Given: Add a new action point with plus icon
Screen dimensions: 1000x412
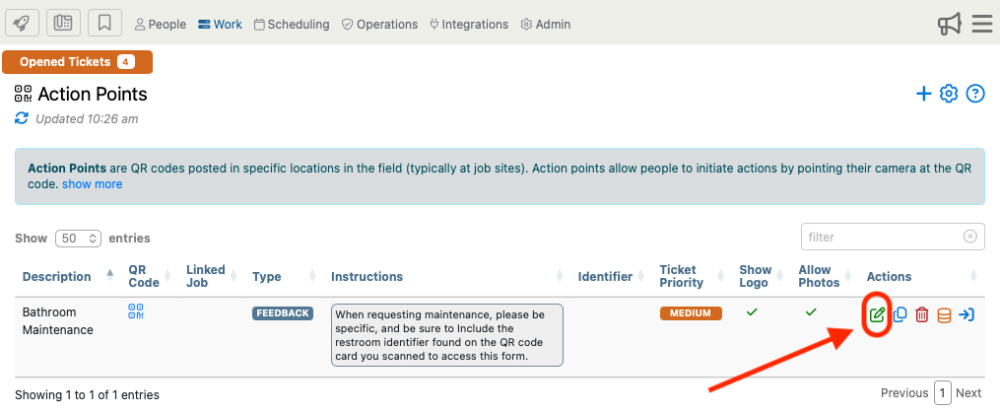Looking at the screenshot, I should click(x=924, y=94).
